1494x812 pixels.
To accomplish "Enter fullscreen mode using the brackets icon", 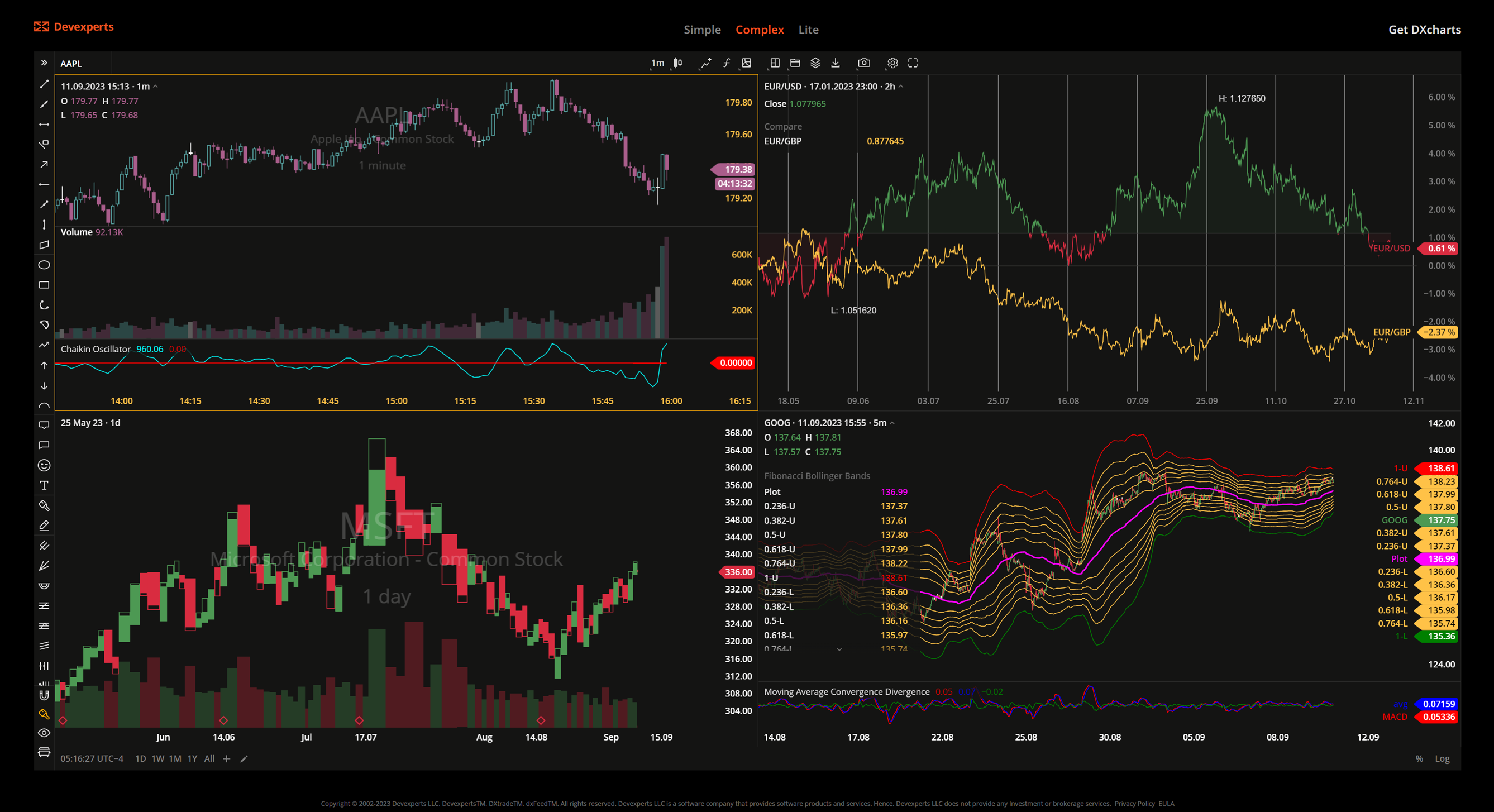I will pos(914,63).
